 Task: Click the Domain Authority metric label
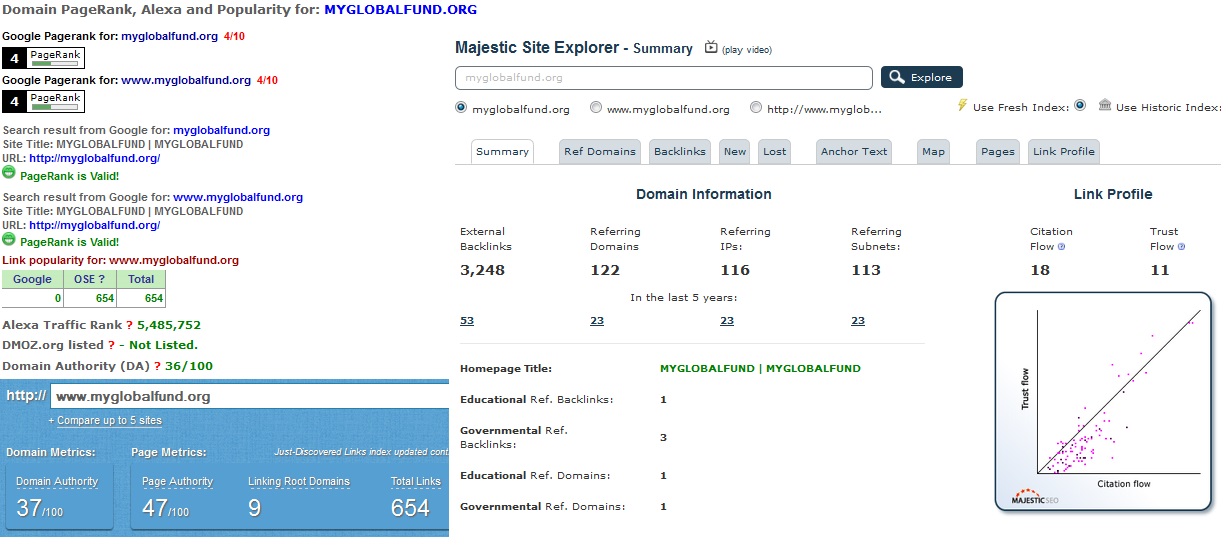(57, 482)
